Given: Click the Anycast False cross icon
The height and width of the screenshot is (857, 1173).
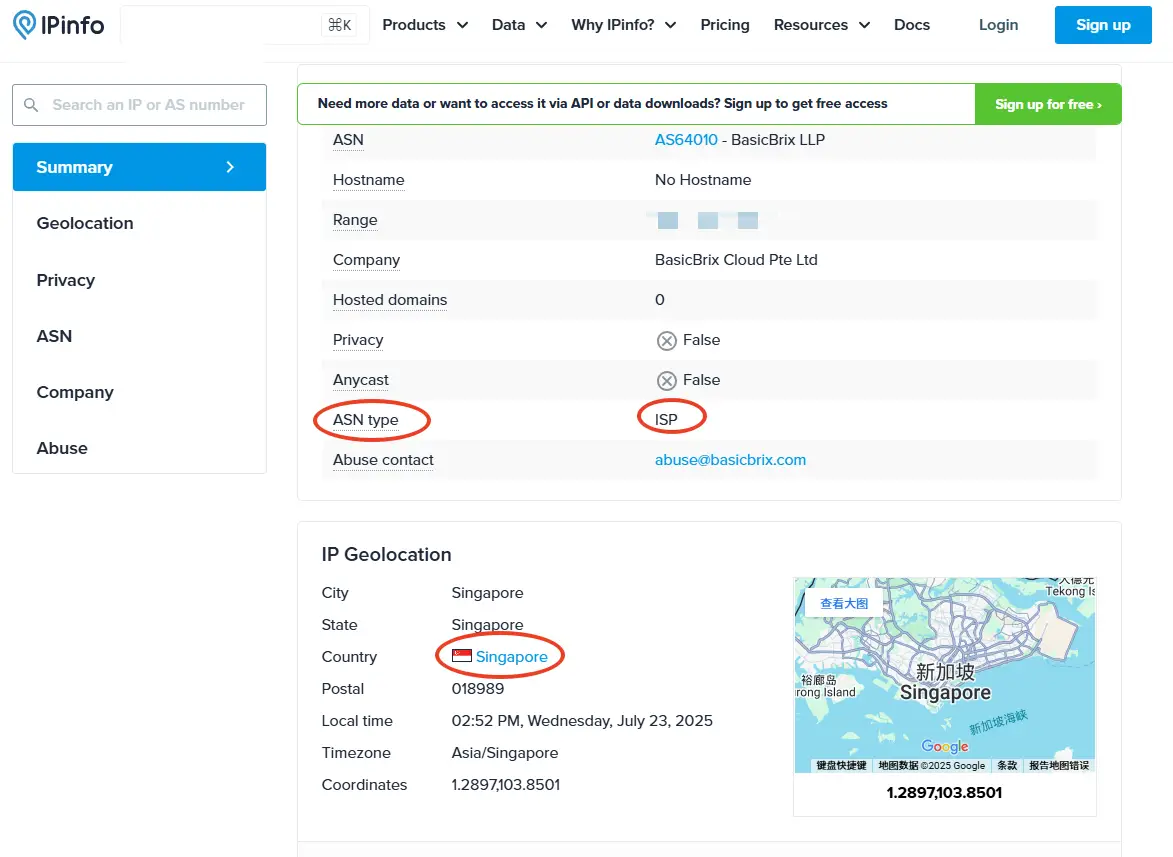Looking at the screenshot, I should click(667, 381).
